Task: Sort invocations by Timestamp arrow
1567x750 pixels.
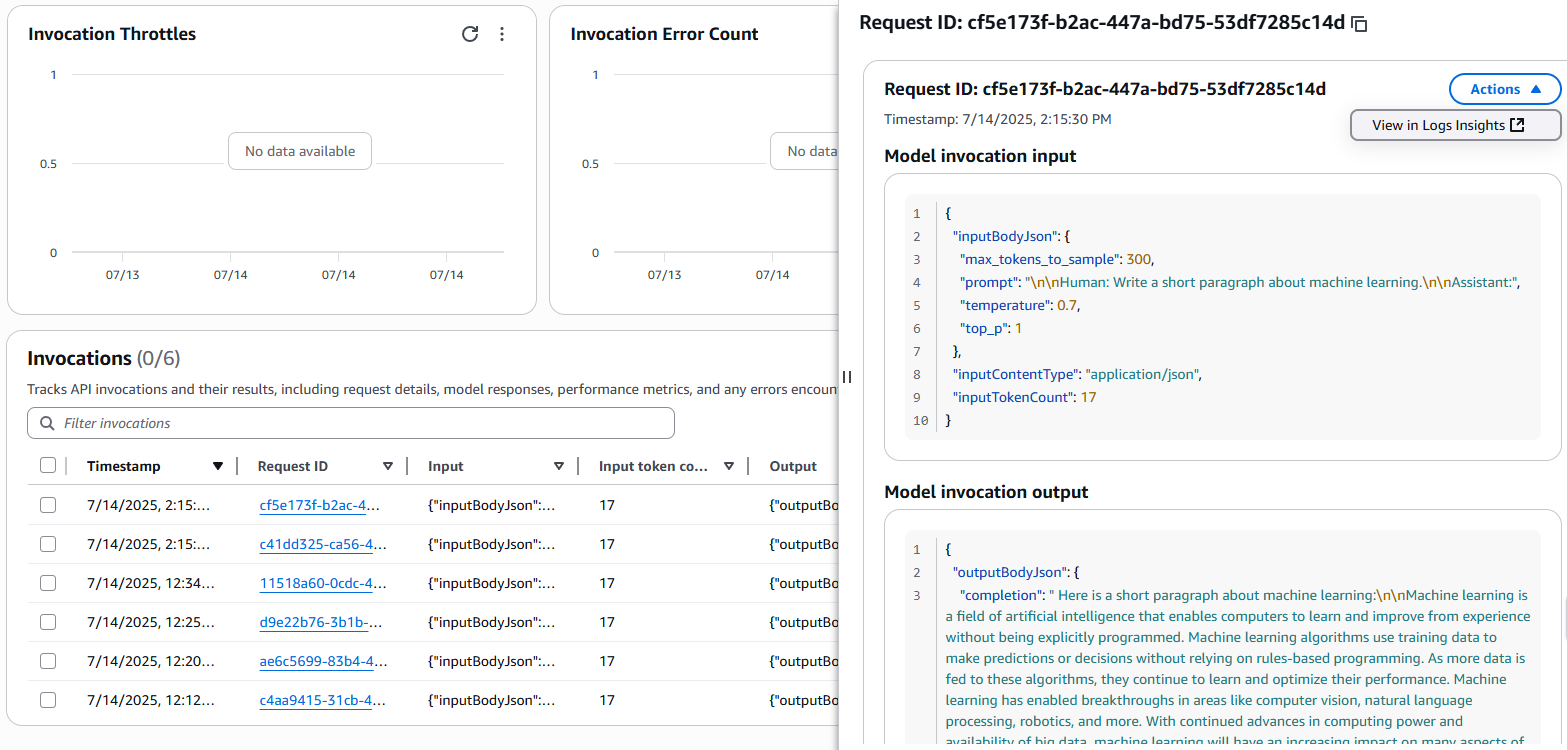Action: click(x=218, y=466)
